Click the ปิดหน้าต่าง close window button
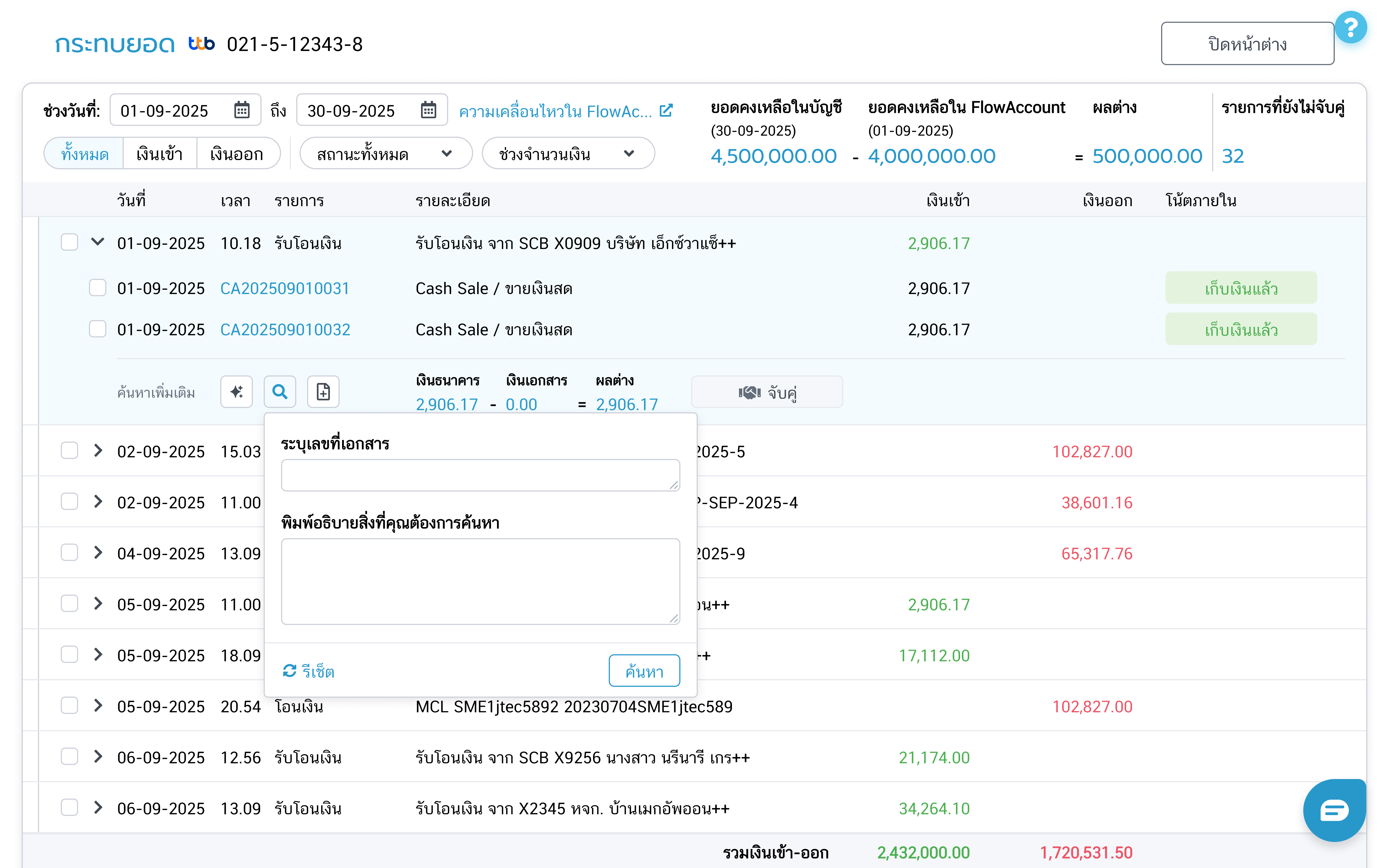This screenshot has width=1389, height=868. (x=1247, y=44)
